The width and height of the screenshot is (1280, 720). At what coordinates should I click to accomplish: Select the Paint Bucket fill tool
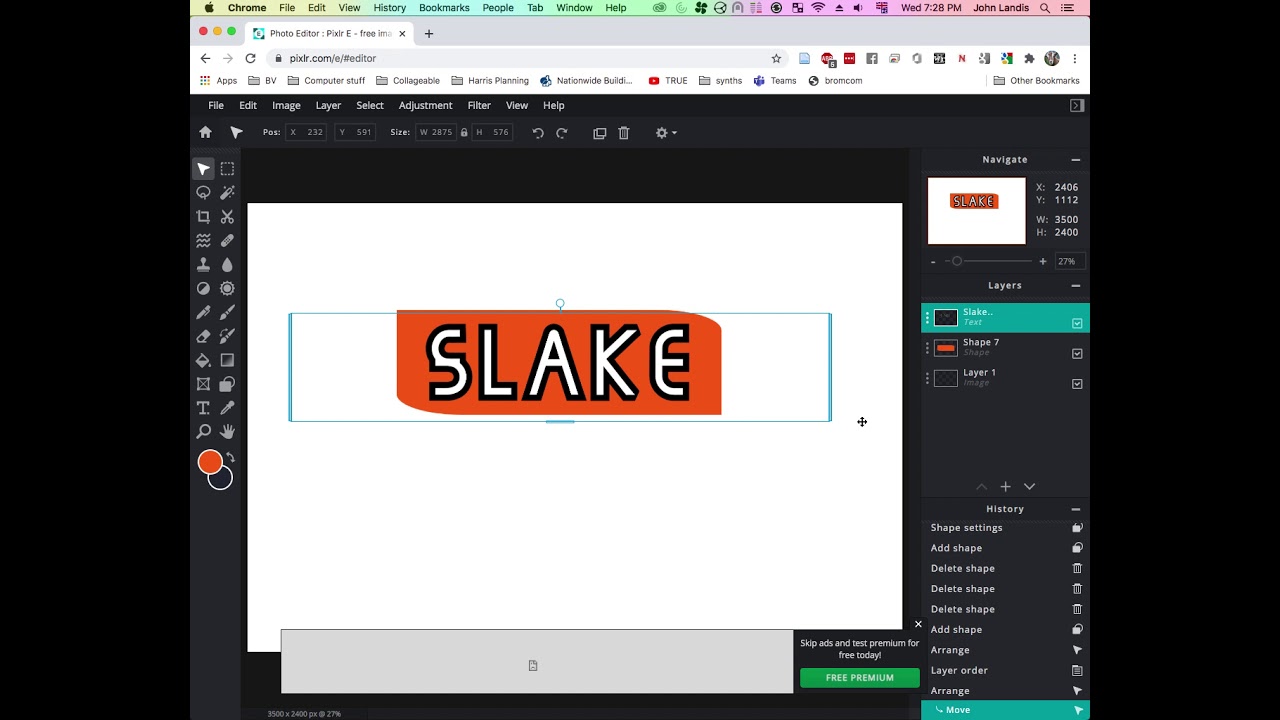(x=203, y=360)
